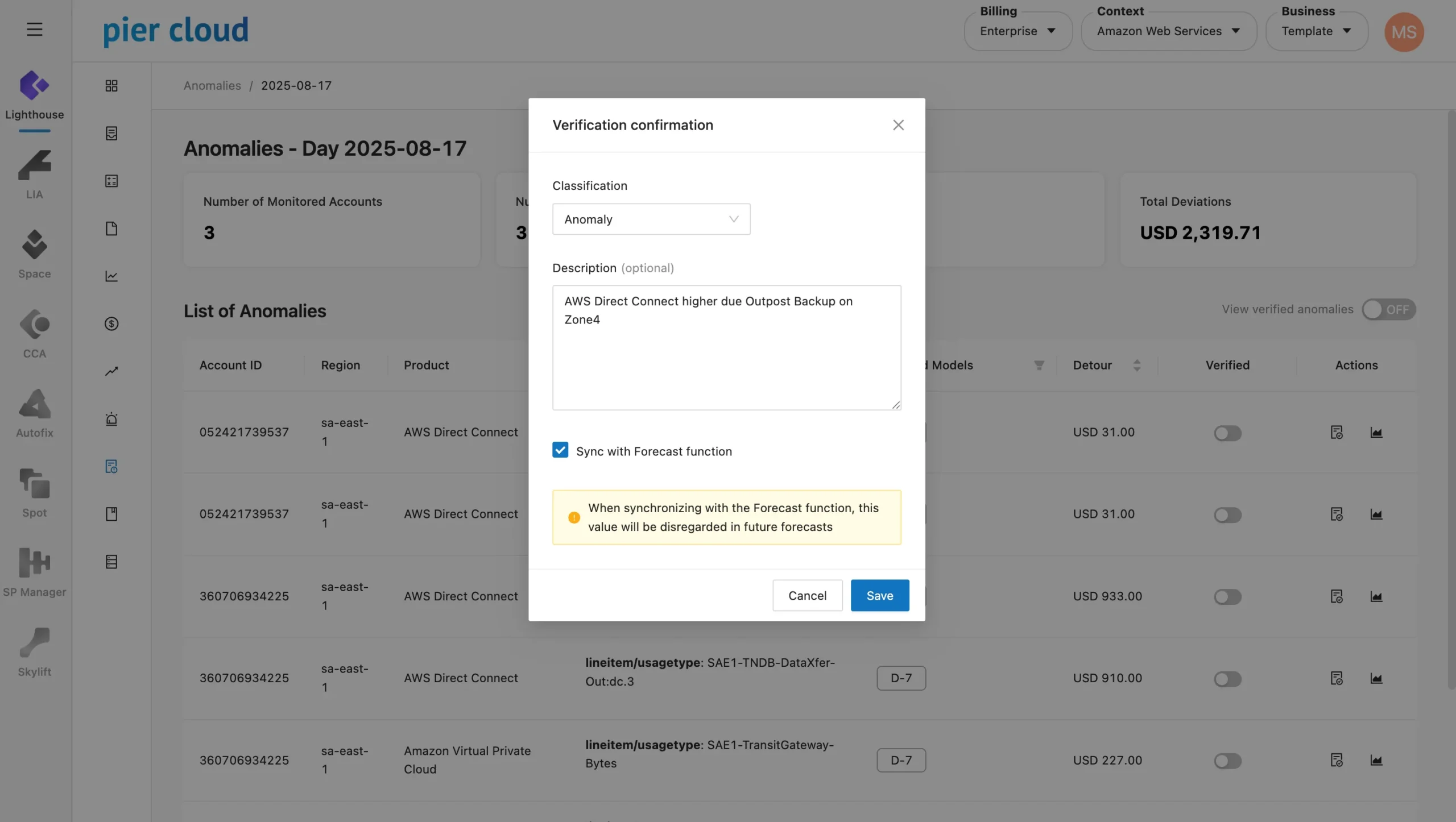Screen dimensions: 1456x822
Task: Open the Lighthouse module icon
Action: coord(35,86)
